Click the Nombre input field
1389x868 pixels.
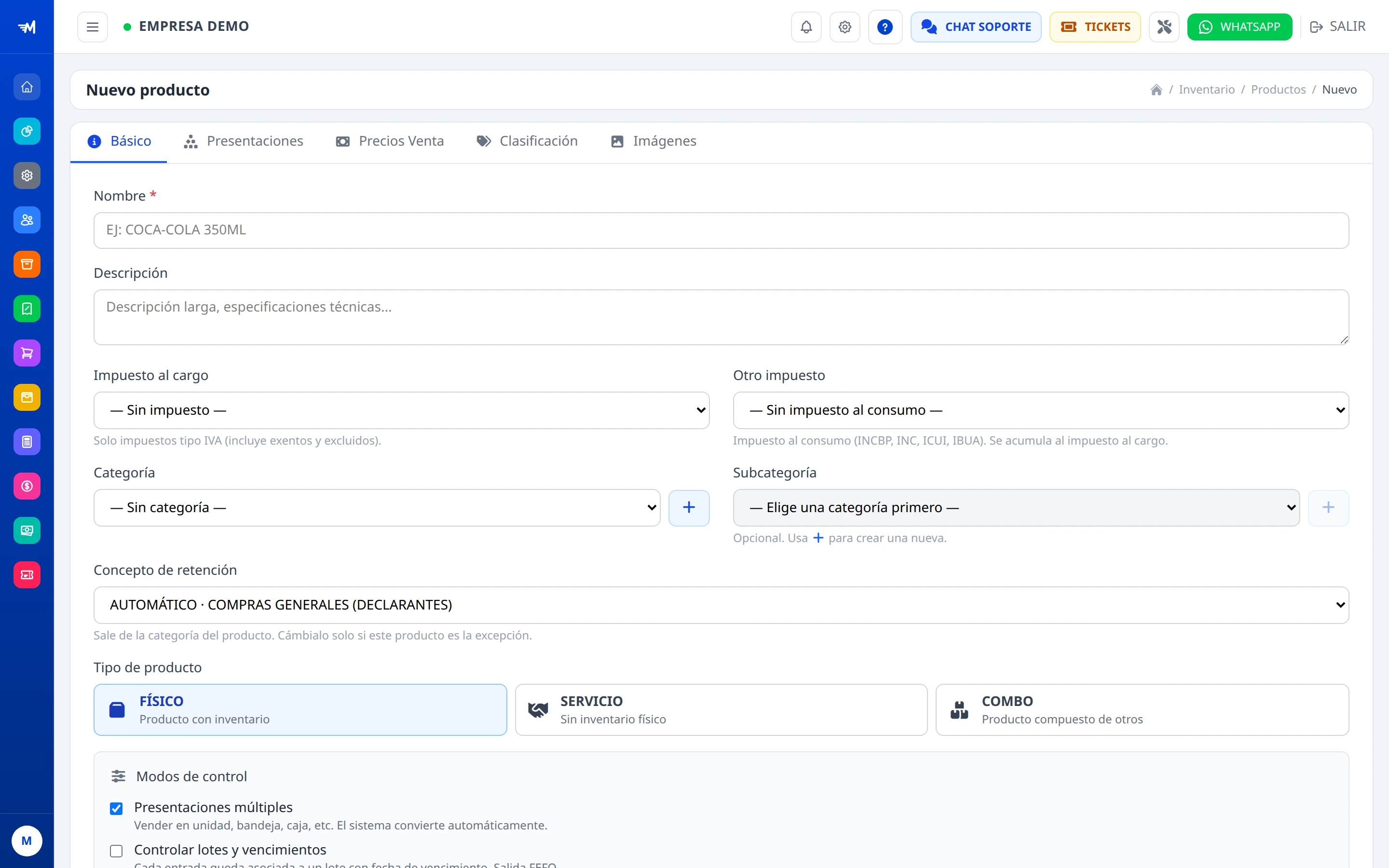tap(721, 230)
